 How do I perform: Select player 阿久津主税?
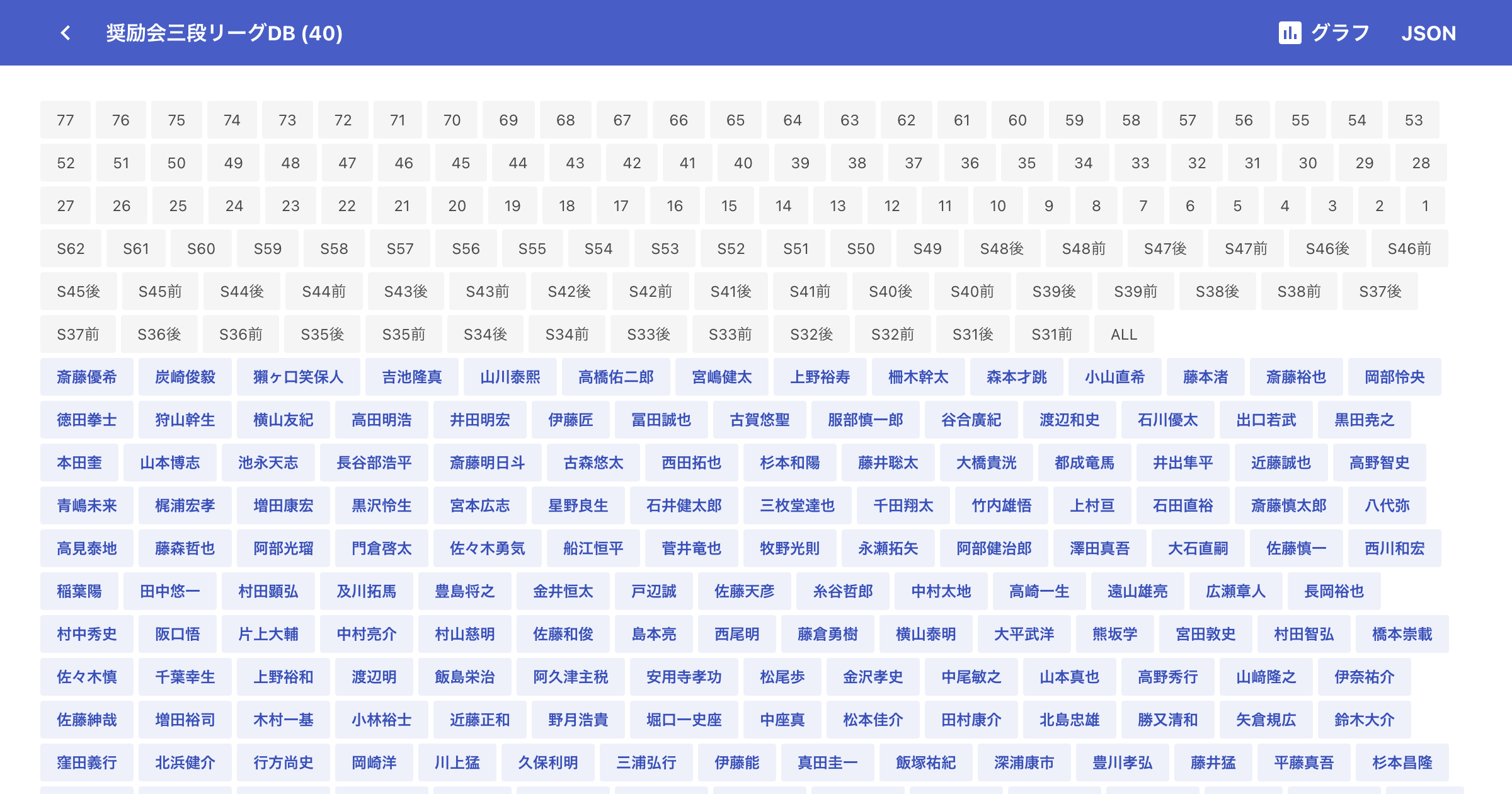click(x=571, y=677)
